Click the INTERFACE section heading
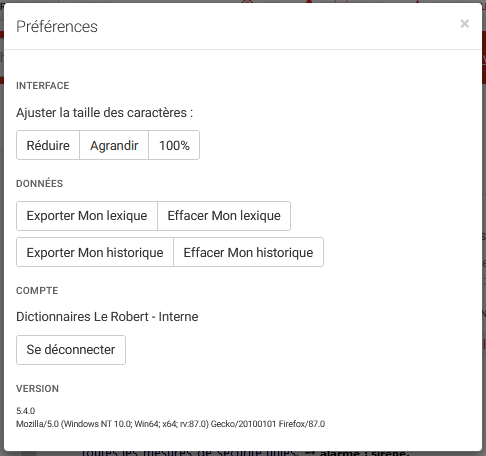Viewport: 486px width, 456px height. click(x=43, y=86)
